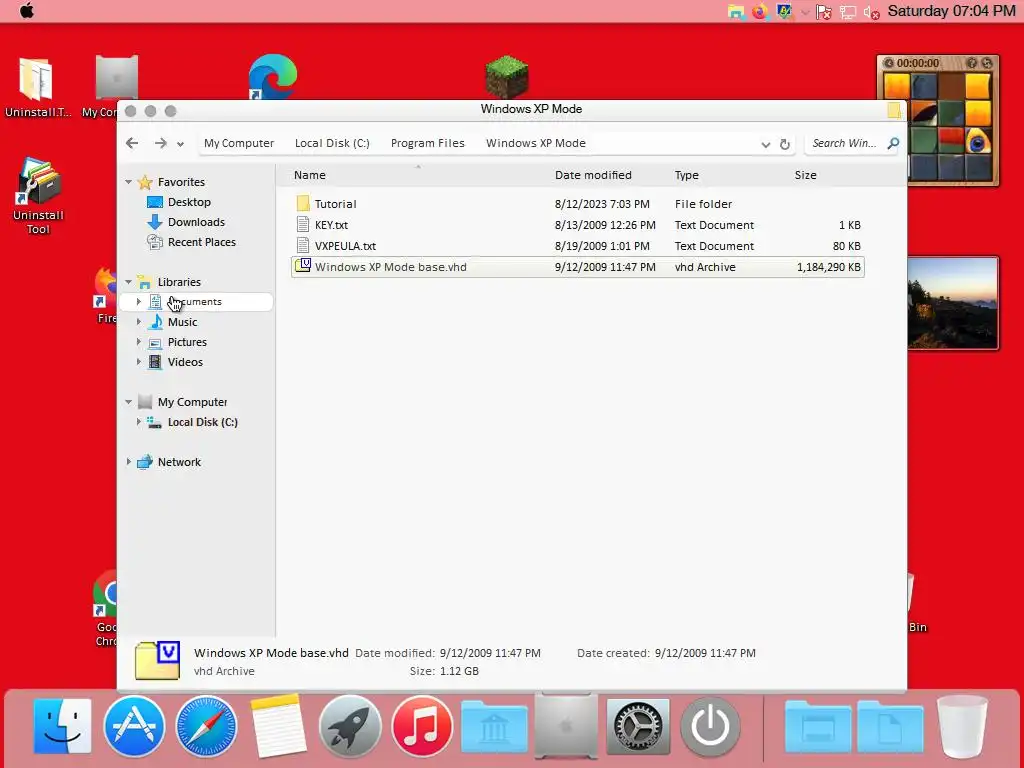Open the Trash can in dock
1024x768 pixels.
[x=962, y=726]
